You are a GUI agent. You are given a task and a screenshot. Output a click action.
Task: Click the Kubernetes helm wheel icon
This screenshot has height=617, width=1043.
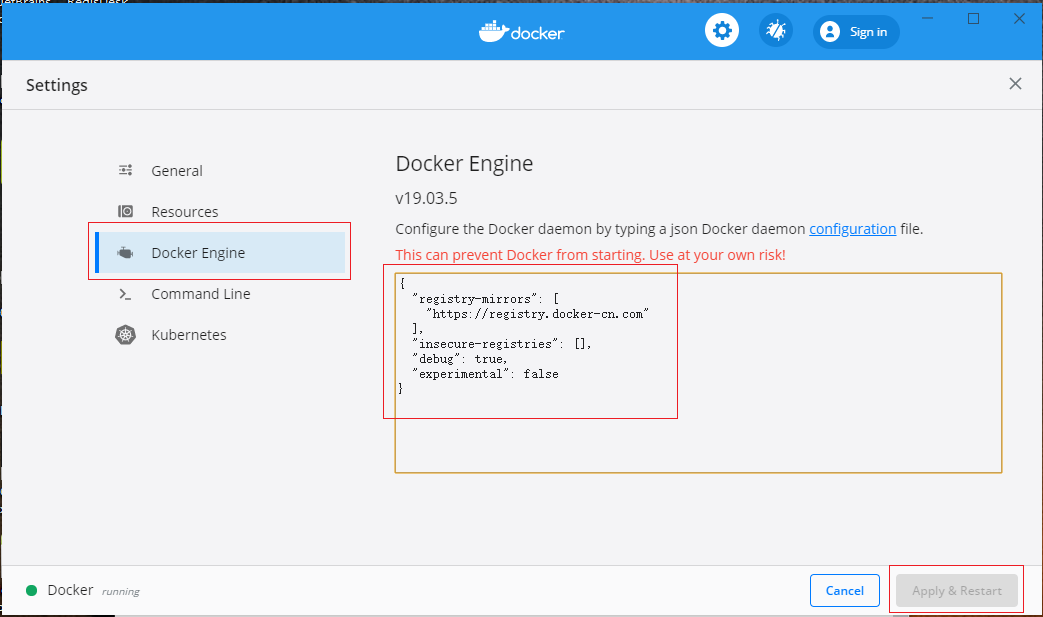(126, 335)
